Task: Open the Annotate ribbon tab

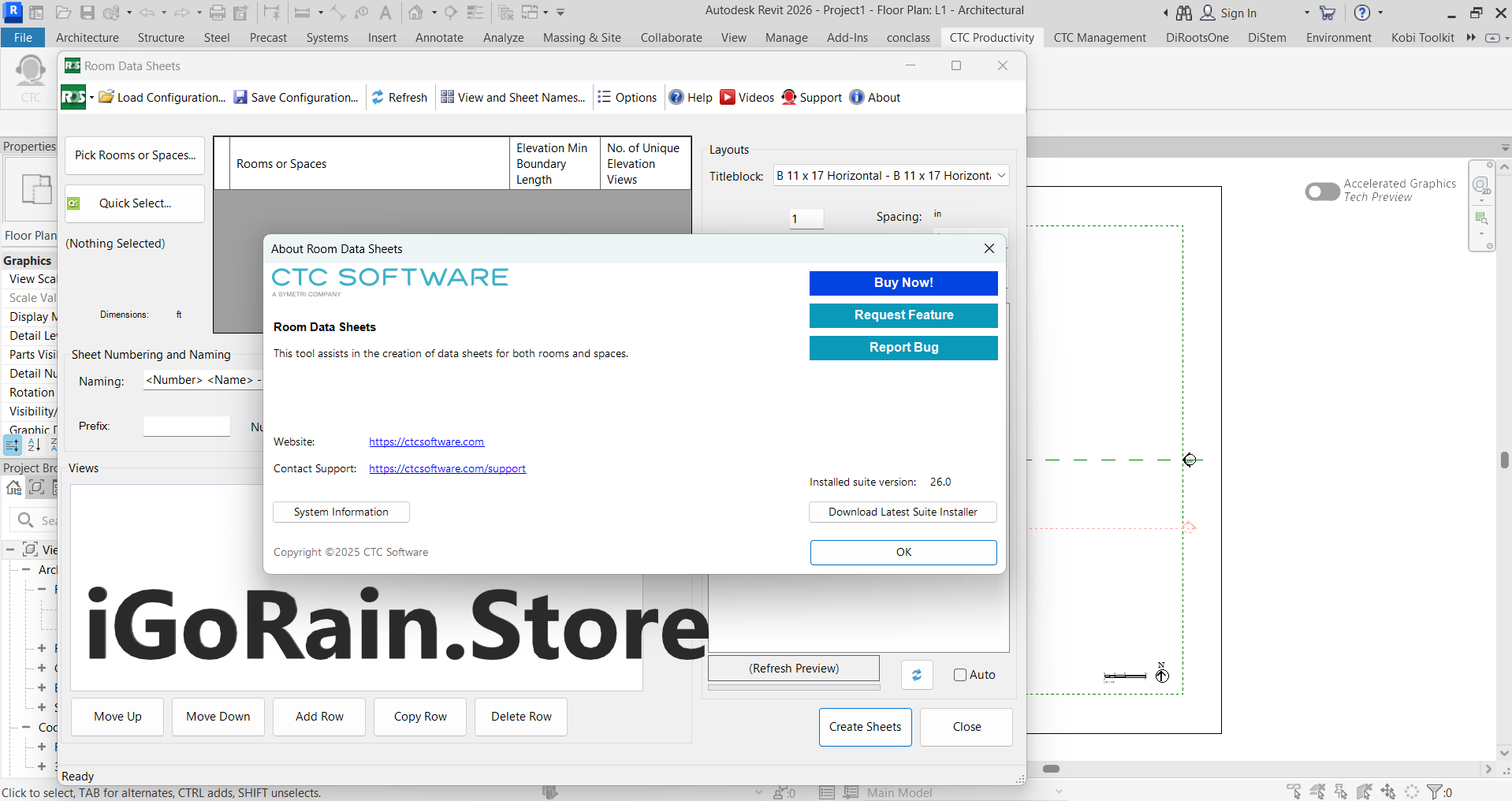Action: click(x=439, y=38)
